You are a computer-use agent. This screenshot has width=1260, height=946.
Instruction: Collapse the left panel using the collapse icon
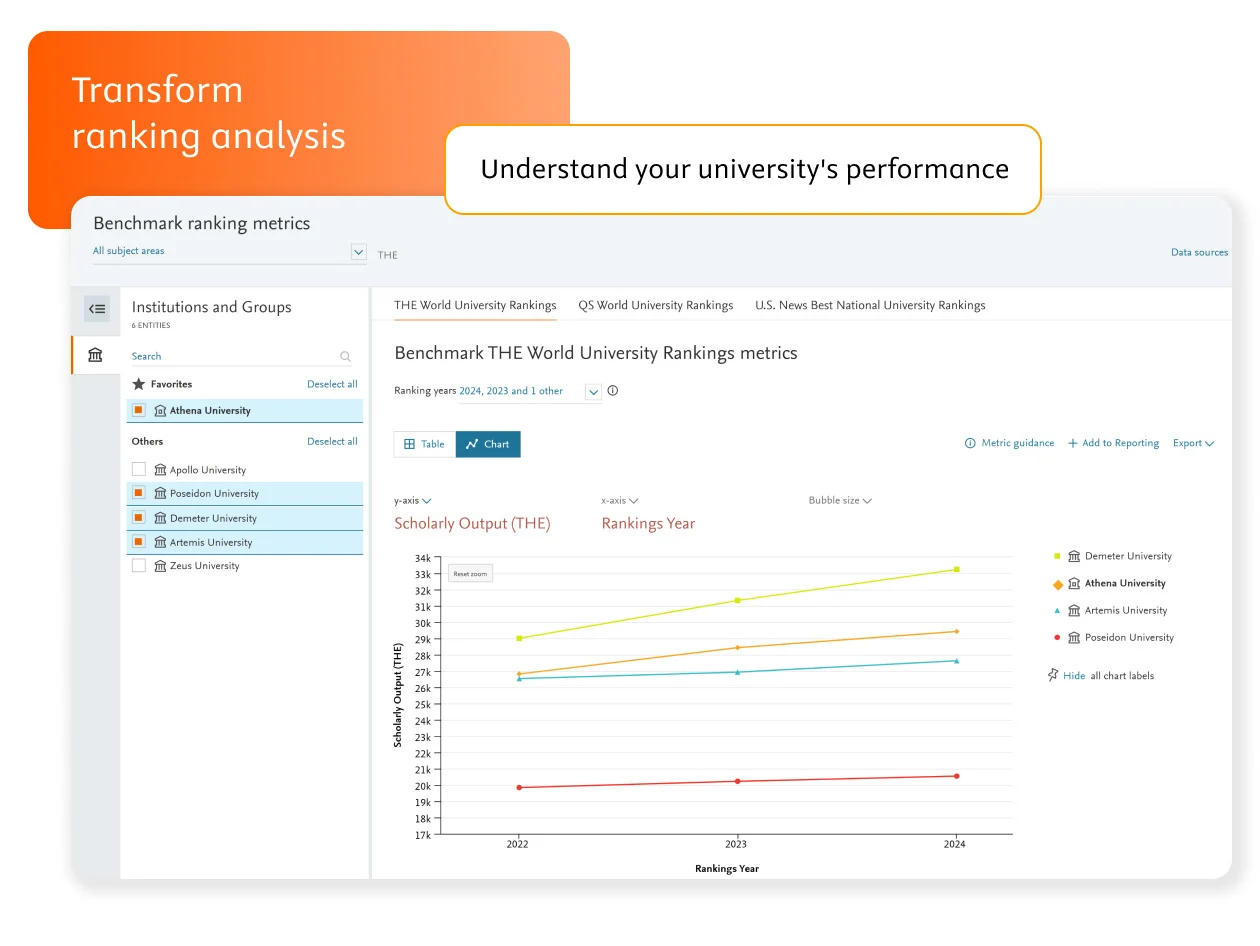tap(96, 309)
